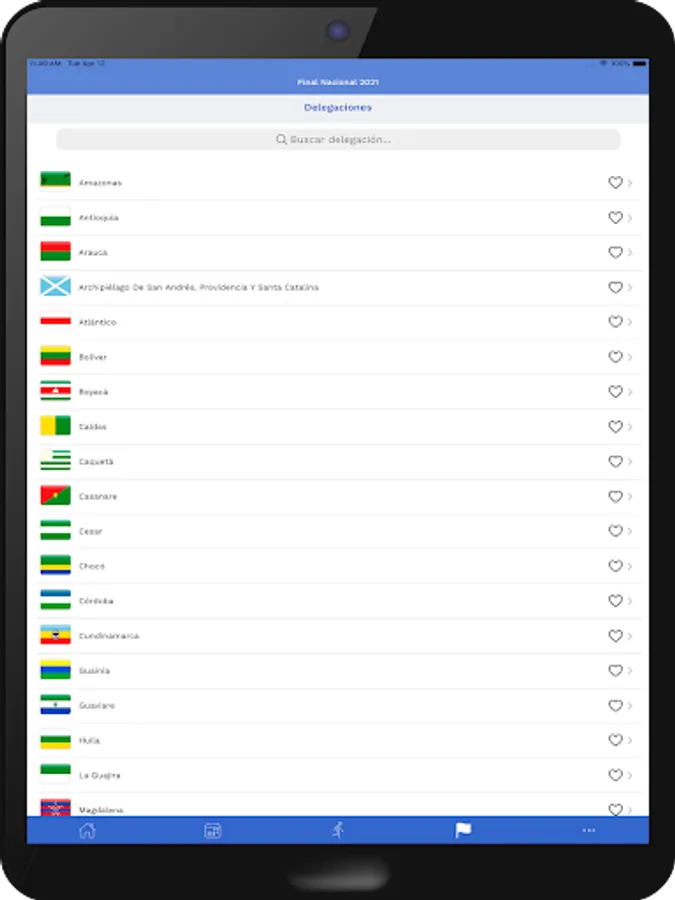Toggle favorite heart for Boyacá
Viewport: 675px width, 900px height.
(615, 392)
